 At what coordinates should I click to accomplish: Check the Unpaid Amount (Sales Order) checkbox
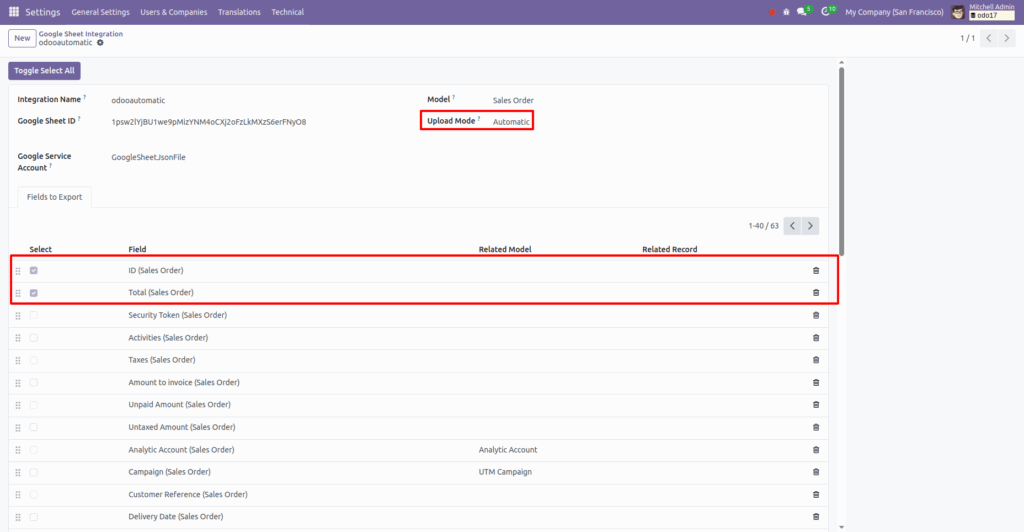point(34,405)
